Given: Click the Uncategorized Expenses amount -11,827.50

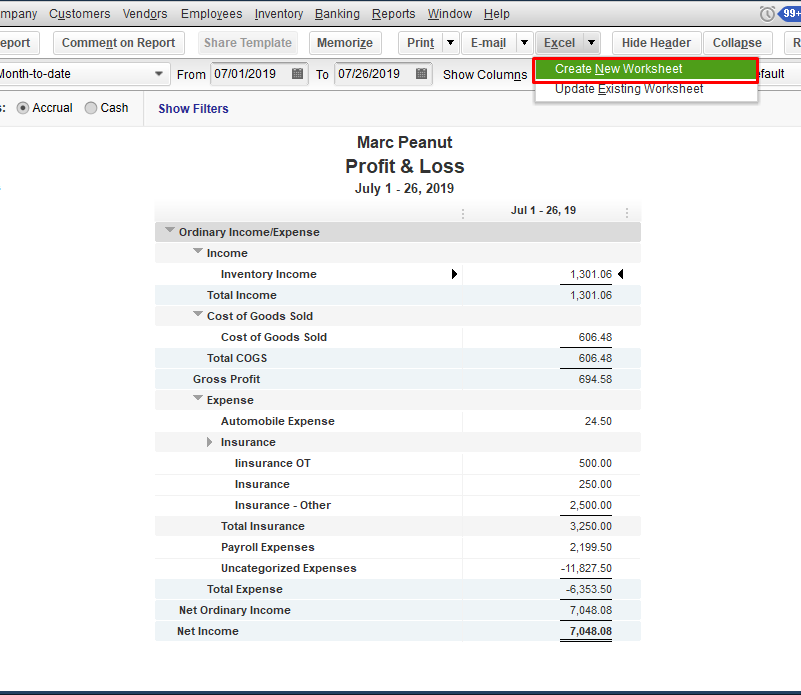Looking at the screenshot, I should 586,568.
